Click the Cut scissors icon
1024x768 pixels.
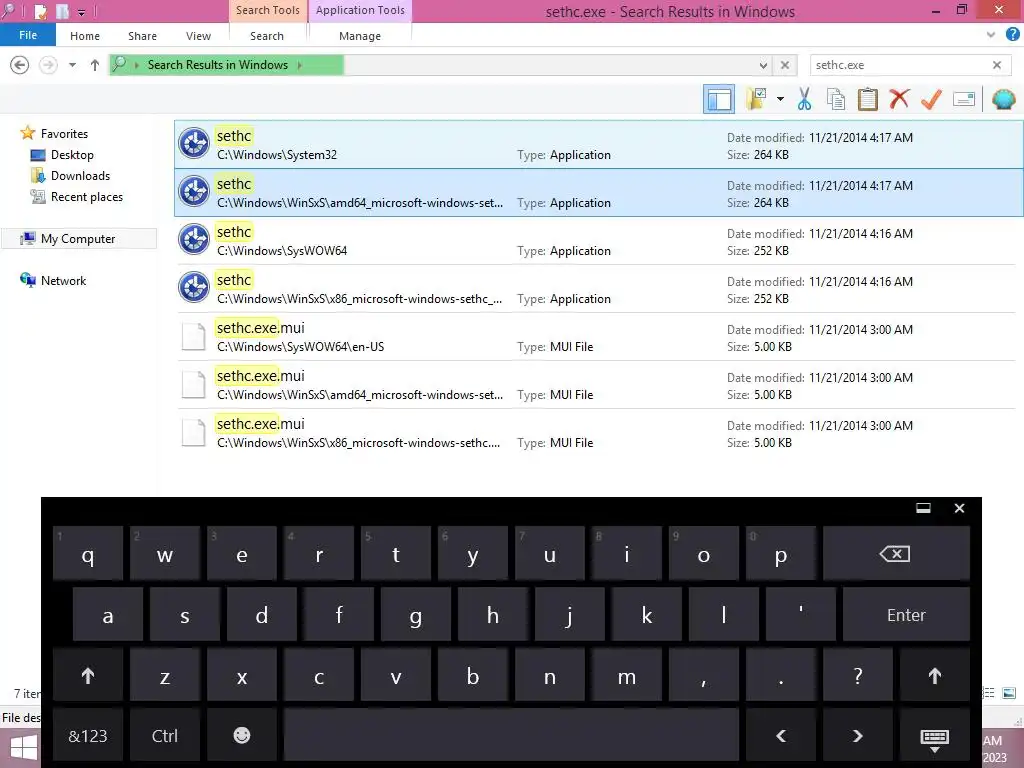point(805,99)
